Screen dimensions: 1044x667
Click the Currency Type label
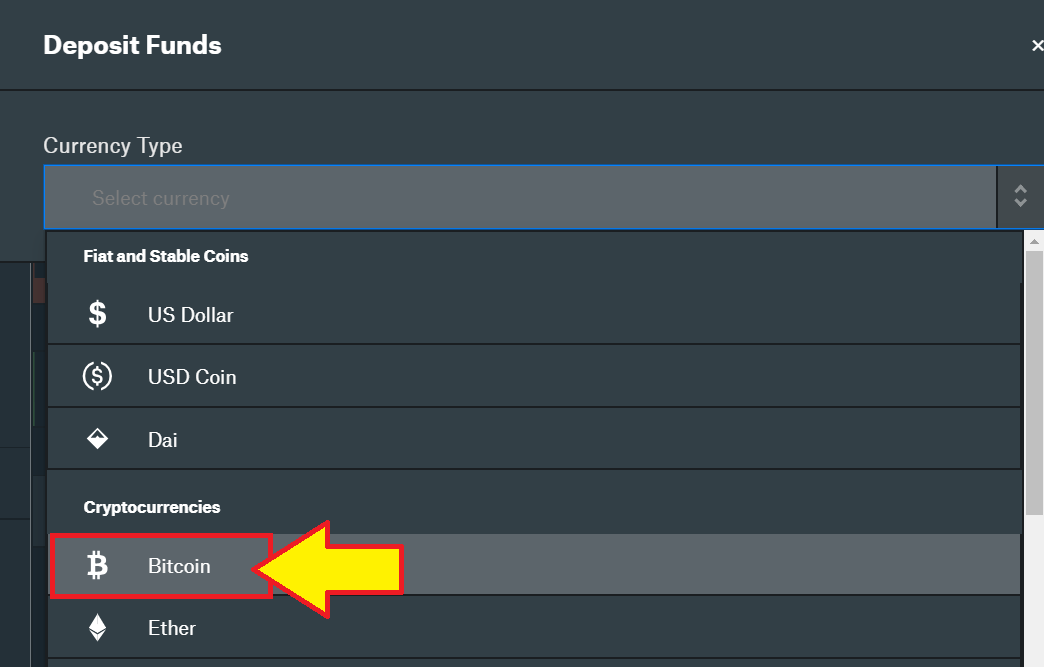tap(113, 146)
